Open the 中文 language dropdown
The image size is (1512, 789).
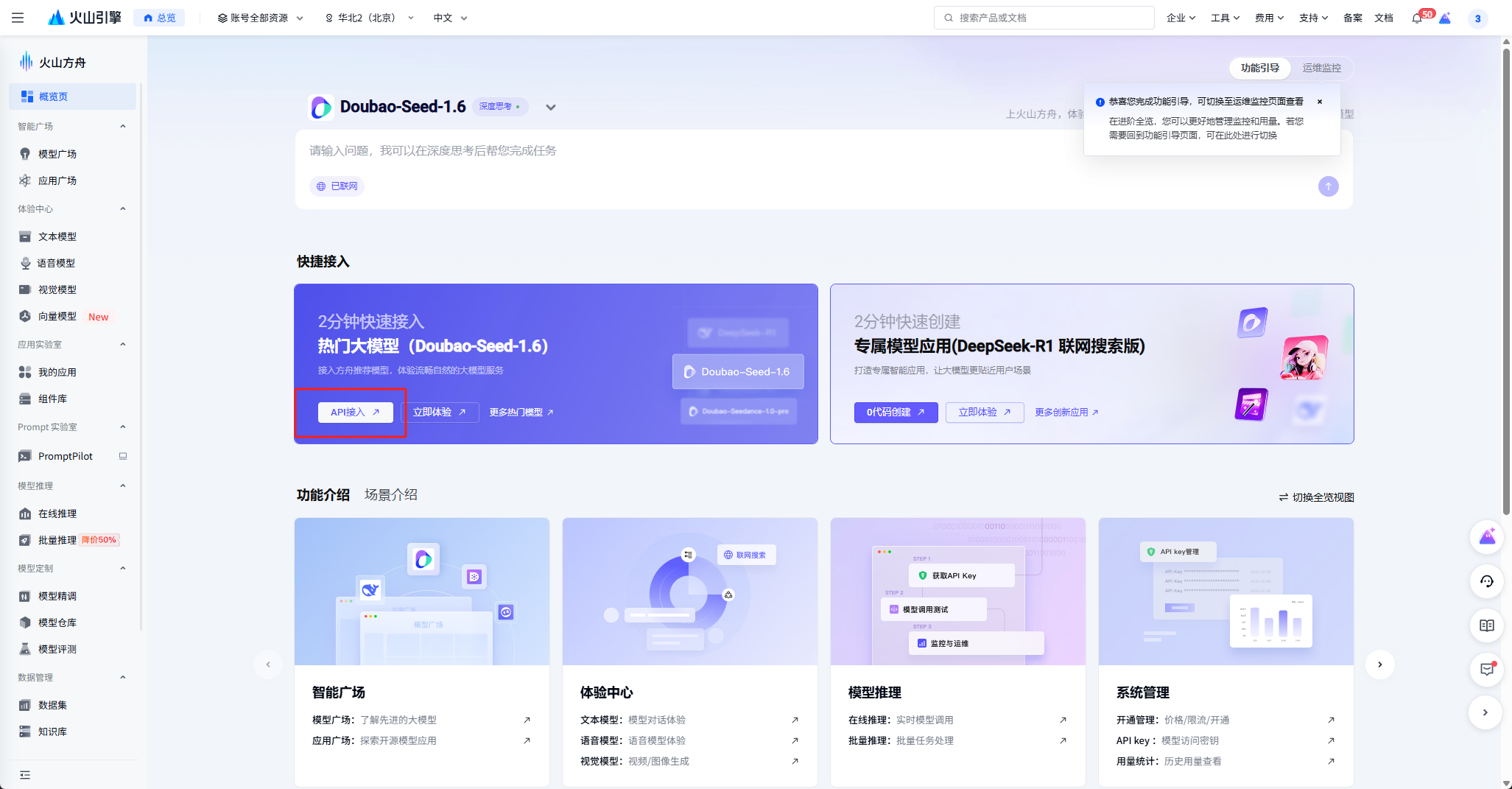click(x=450, y=18)
